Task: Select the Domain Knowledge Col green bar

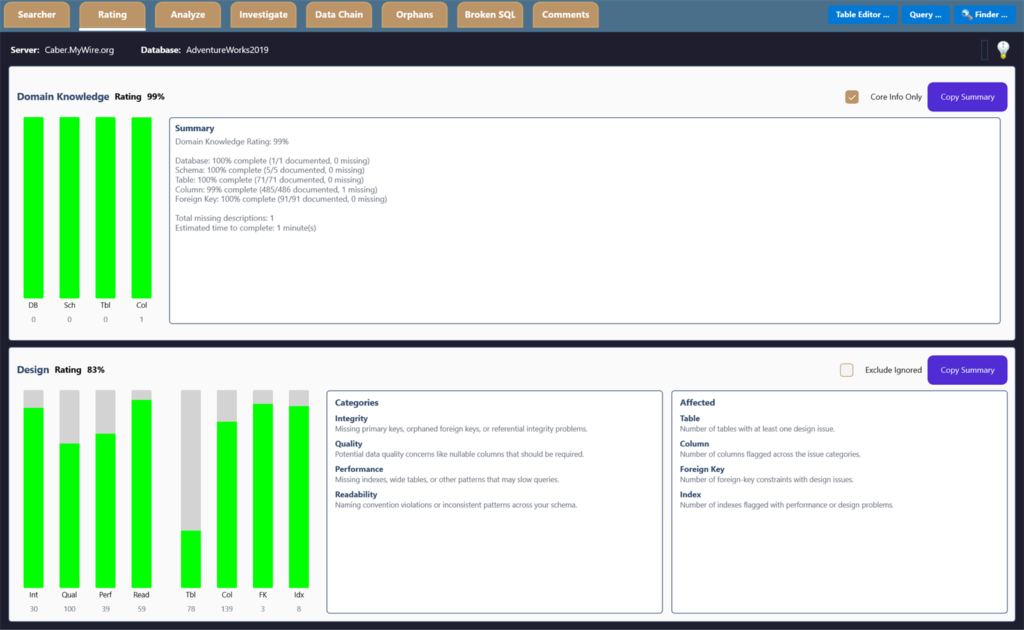Action: tap(141, 208)
